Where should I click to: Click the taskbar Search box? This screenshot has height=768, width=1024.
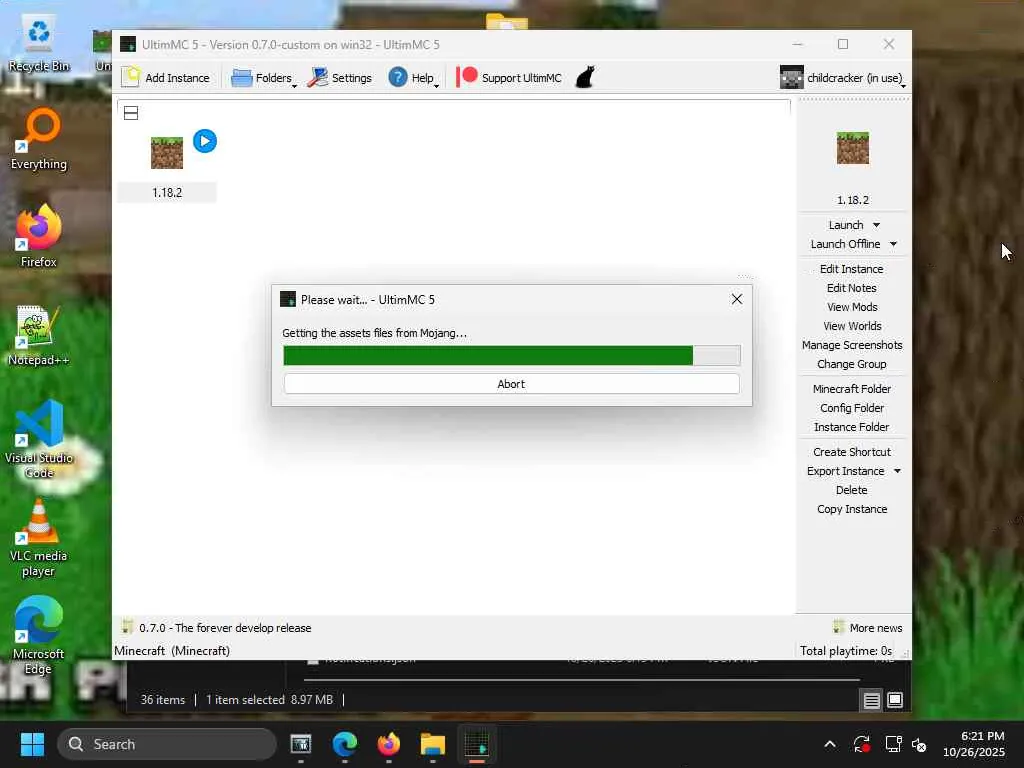pos(167,744)
